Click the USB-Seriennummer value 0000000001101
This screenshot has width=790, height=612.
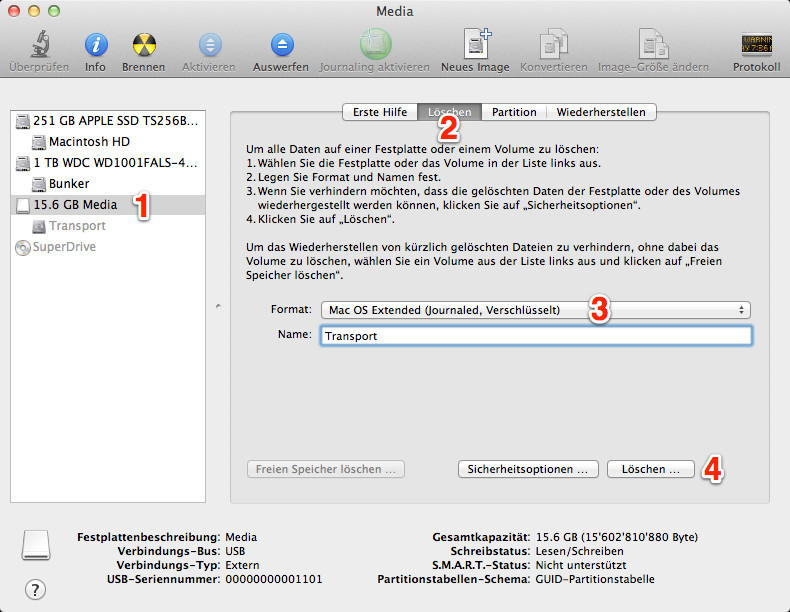[x=274, y=579]
